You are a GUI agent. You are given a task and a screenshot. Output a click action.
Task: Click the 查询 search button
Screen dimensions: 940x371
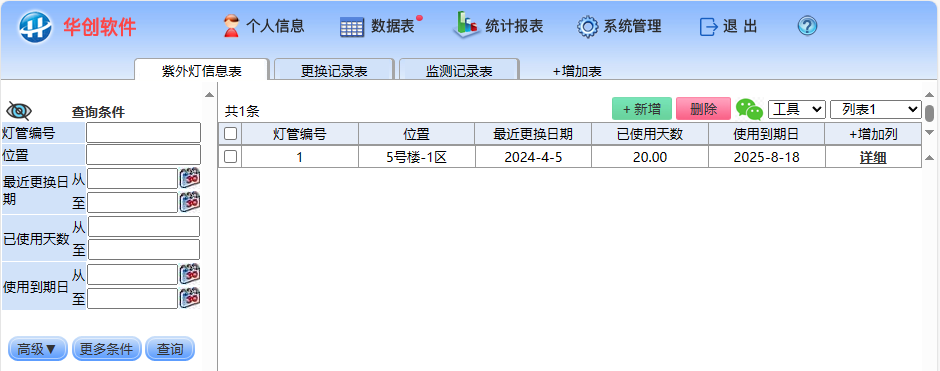pyautogui.click(x=170, y=349)
